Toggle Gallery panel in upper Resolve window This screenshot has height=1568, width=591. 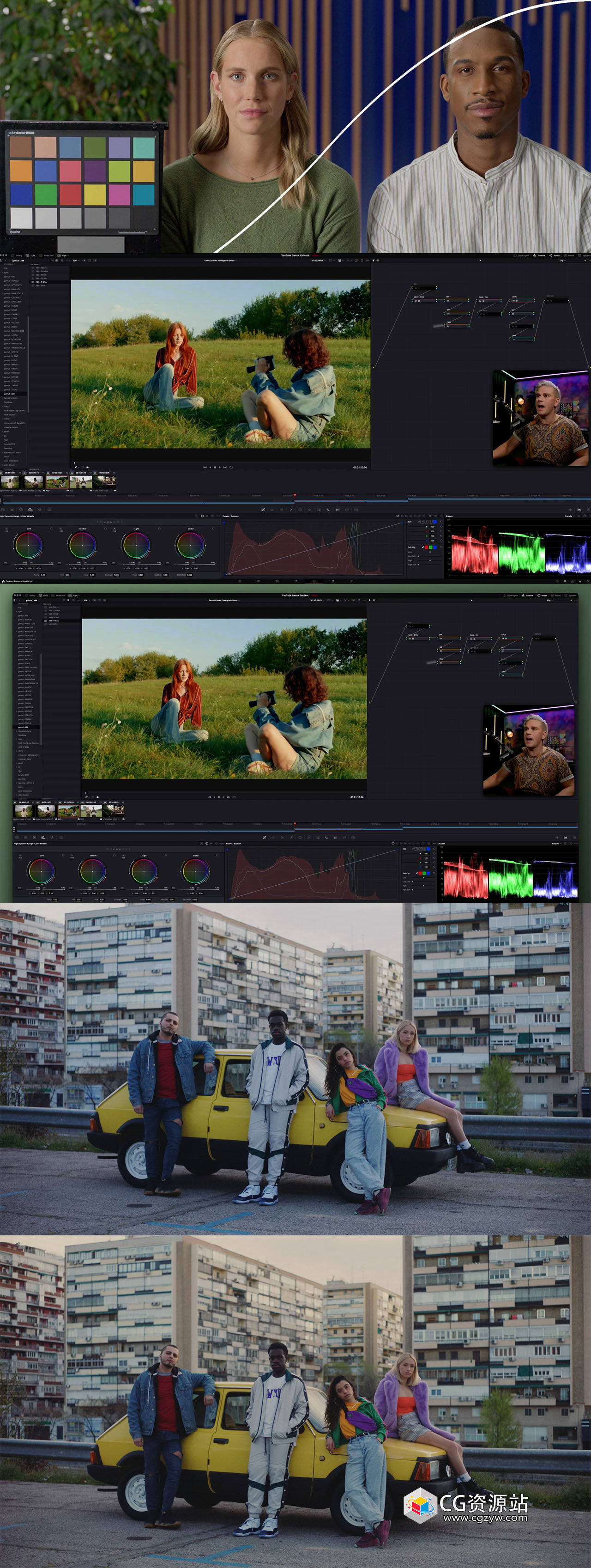pyautogui.click(x=17, y=255)
